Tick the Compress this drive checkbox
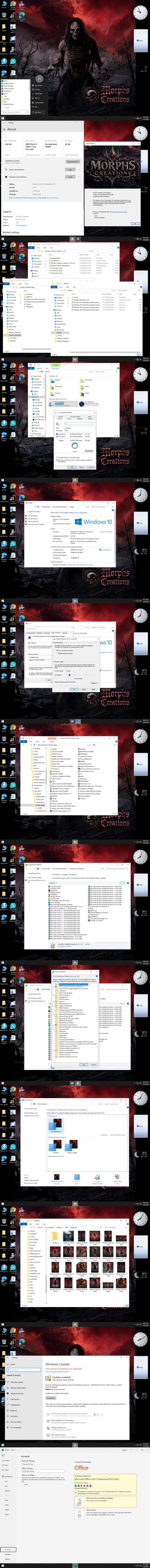Image resolution: width=150 pixels, height=1568 pixels. tap(56, 457)
